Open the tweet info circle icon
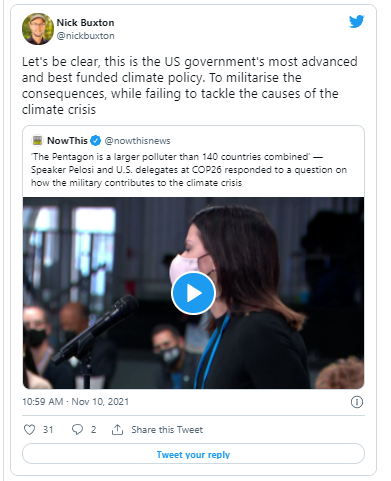The image size is (391, 481). click(357, 402)
